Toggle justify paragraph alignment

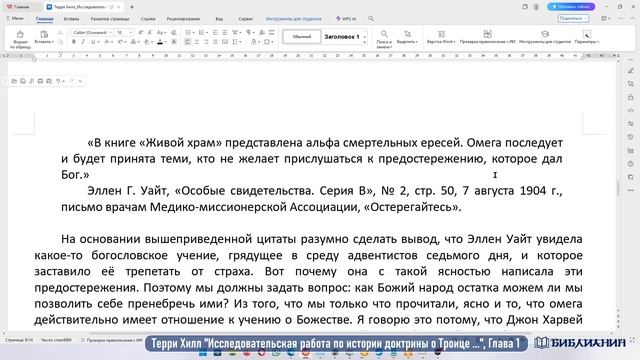[x=216, y=42]
